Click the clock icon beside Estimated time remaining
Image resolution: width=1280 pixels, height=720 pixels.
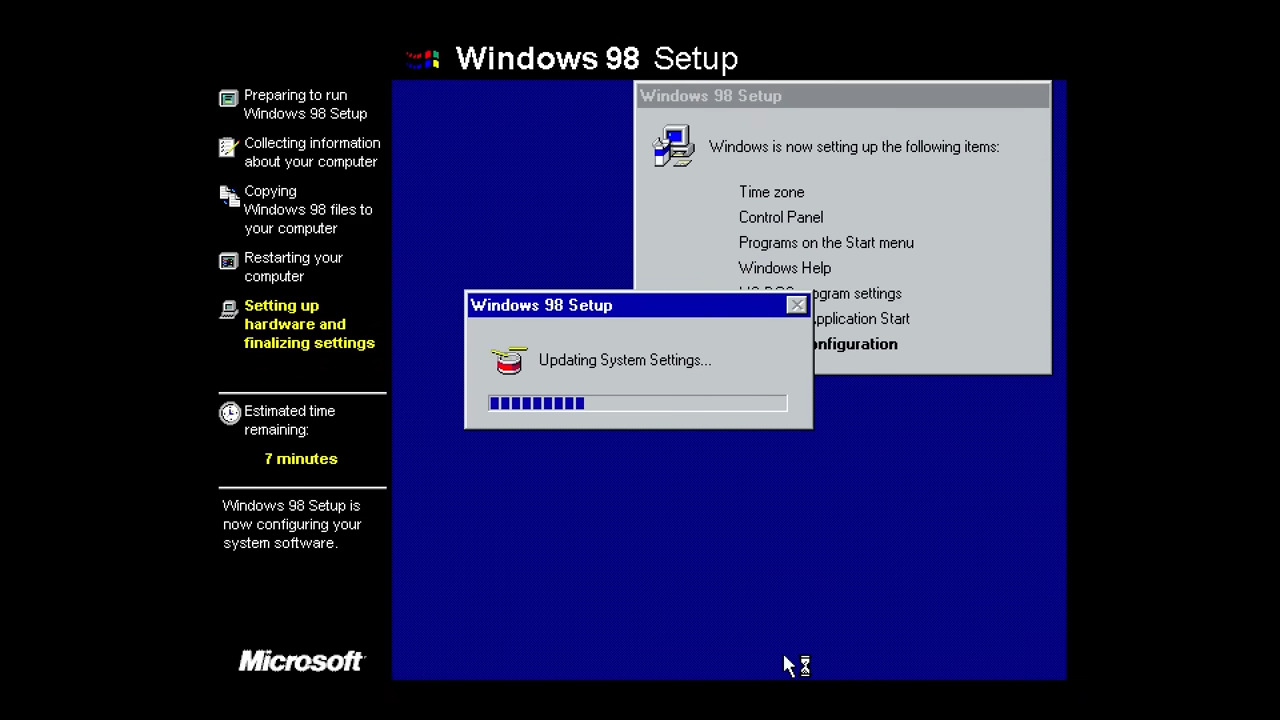(x=230, y=413)
